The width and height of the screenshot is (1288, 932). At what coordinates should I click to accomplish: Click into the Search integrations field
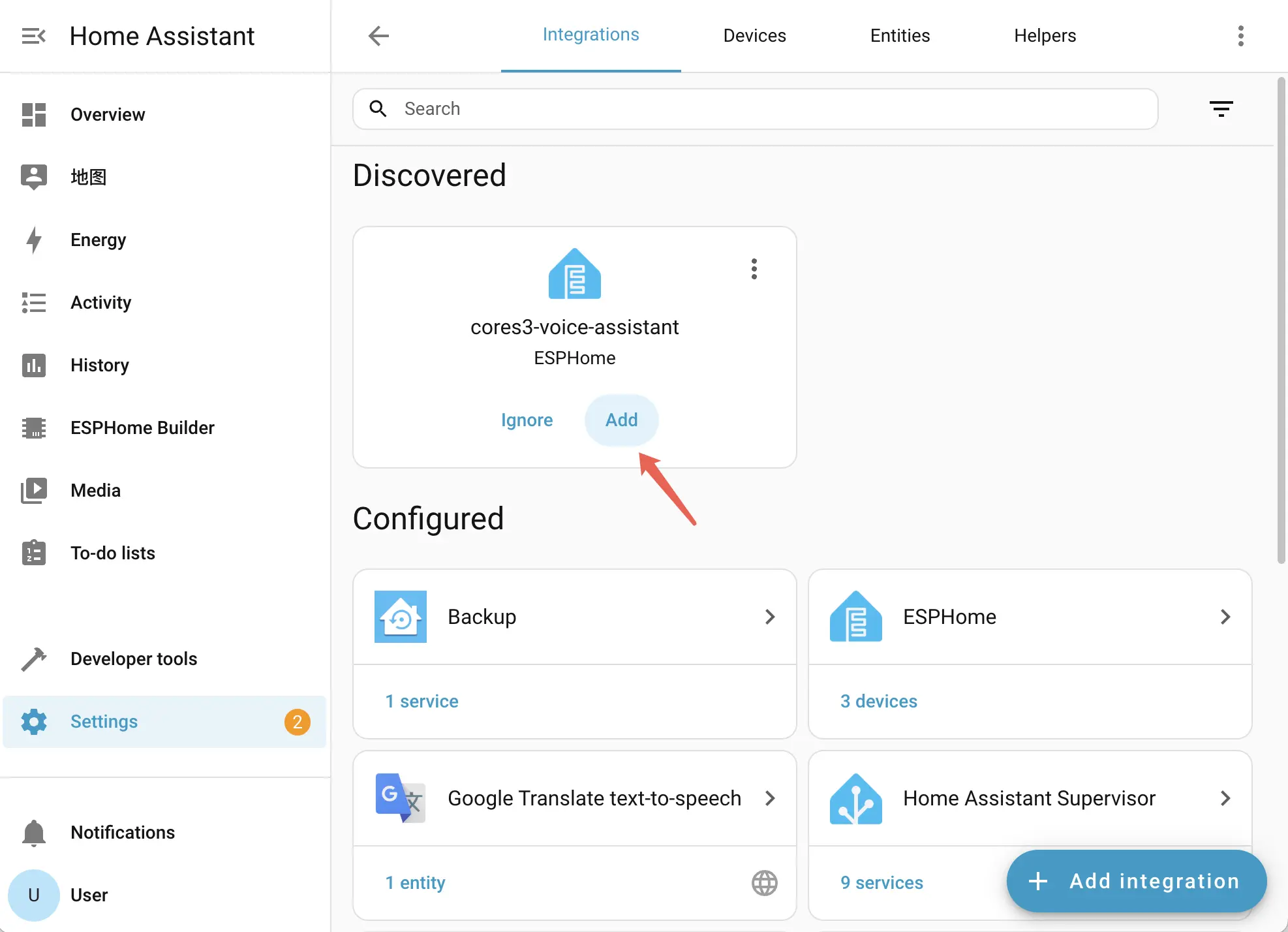tap(757, 109)
